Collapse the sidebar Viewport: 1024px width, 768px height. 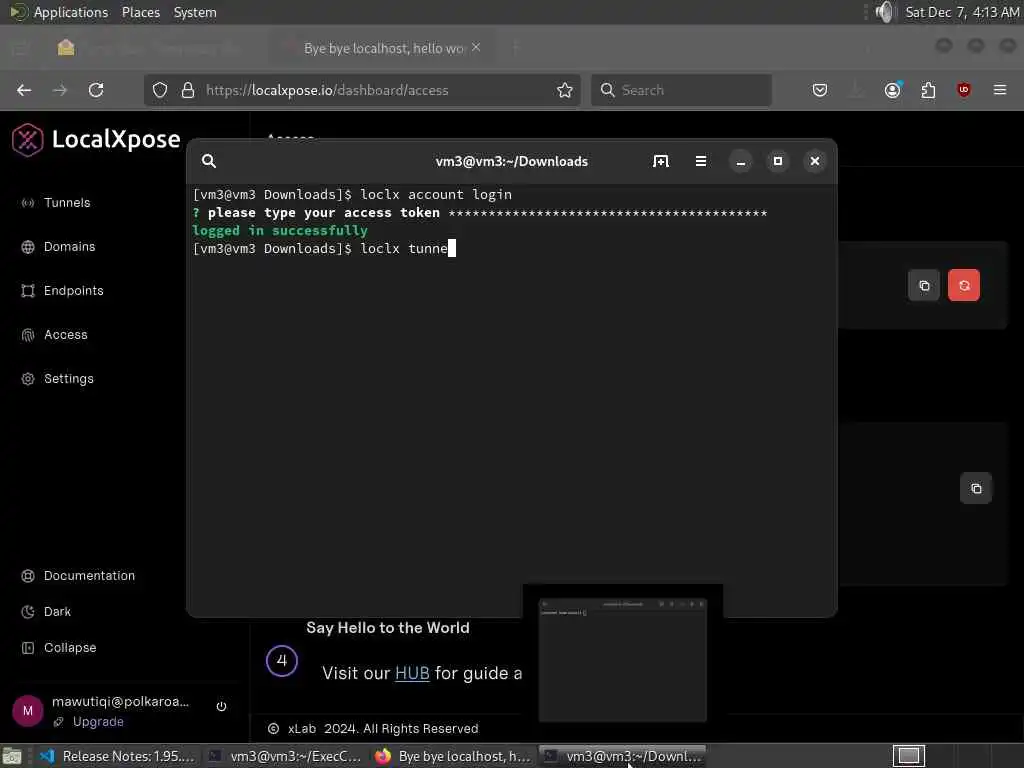[x=59, y=648]
